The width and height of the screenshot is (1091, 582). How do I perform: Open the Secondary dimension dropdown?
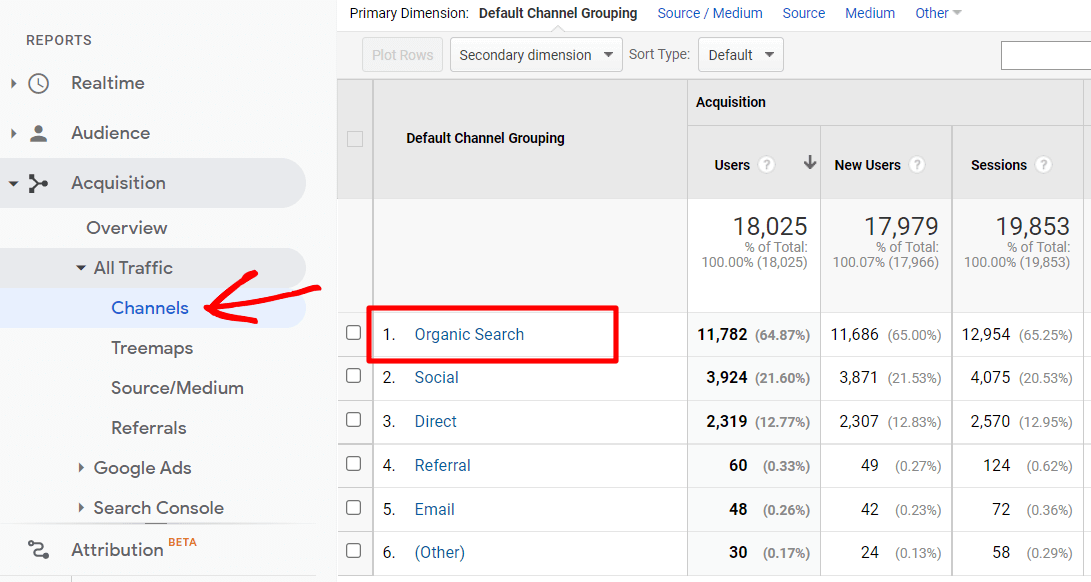(x=536, y=54)
